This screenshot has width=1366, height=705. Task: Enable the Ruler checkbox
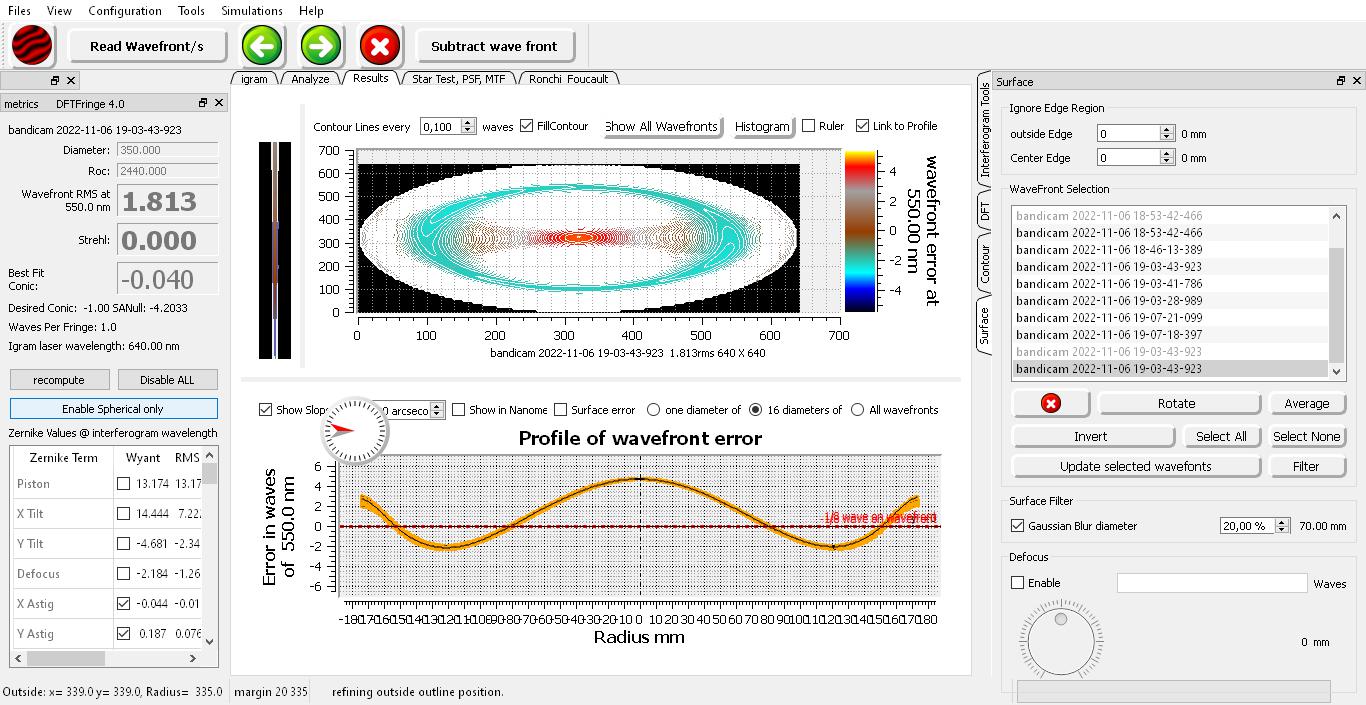(809, 126)
